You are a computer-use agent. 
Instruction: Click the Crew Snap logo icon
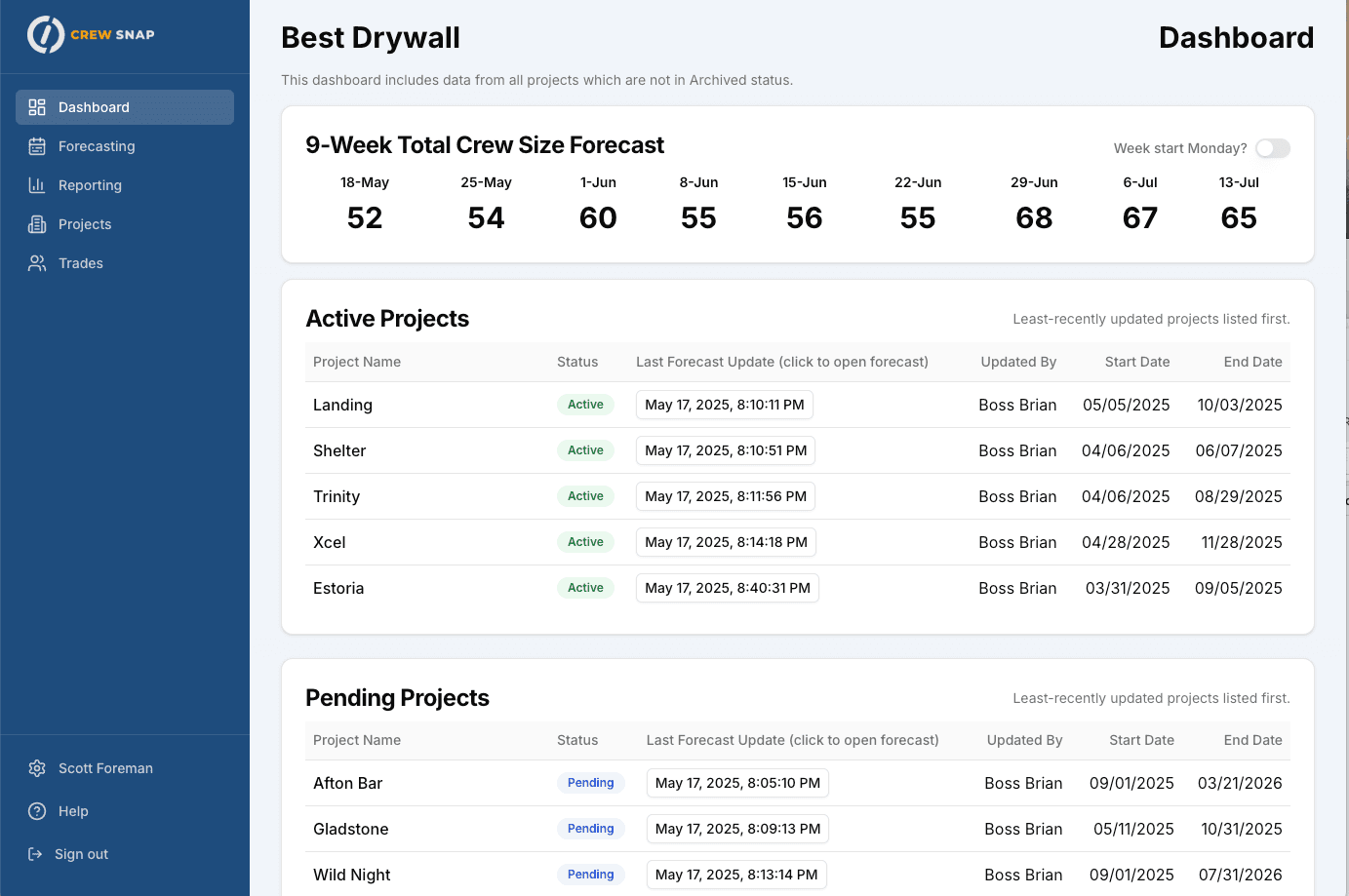point(46,34)
